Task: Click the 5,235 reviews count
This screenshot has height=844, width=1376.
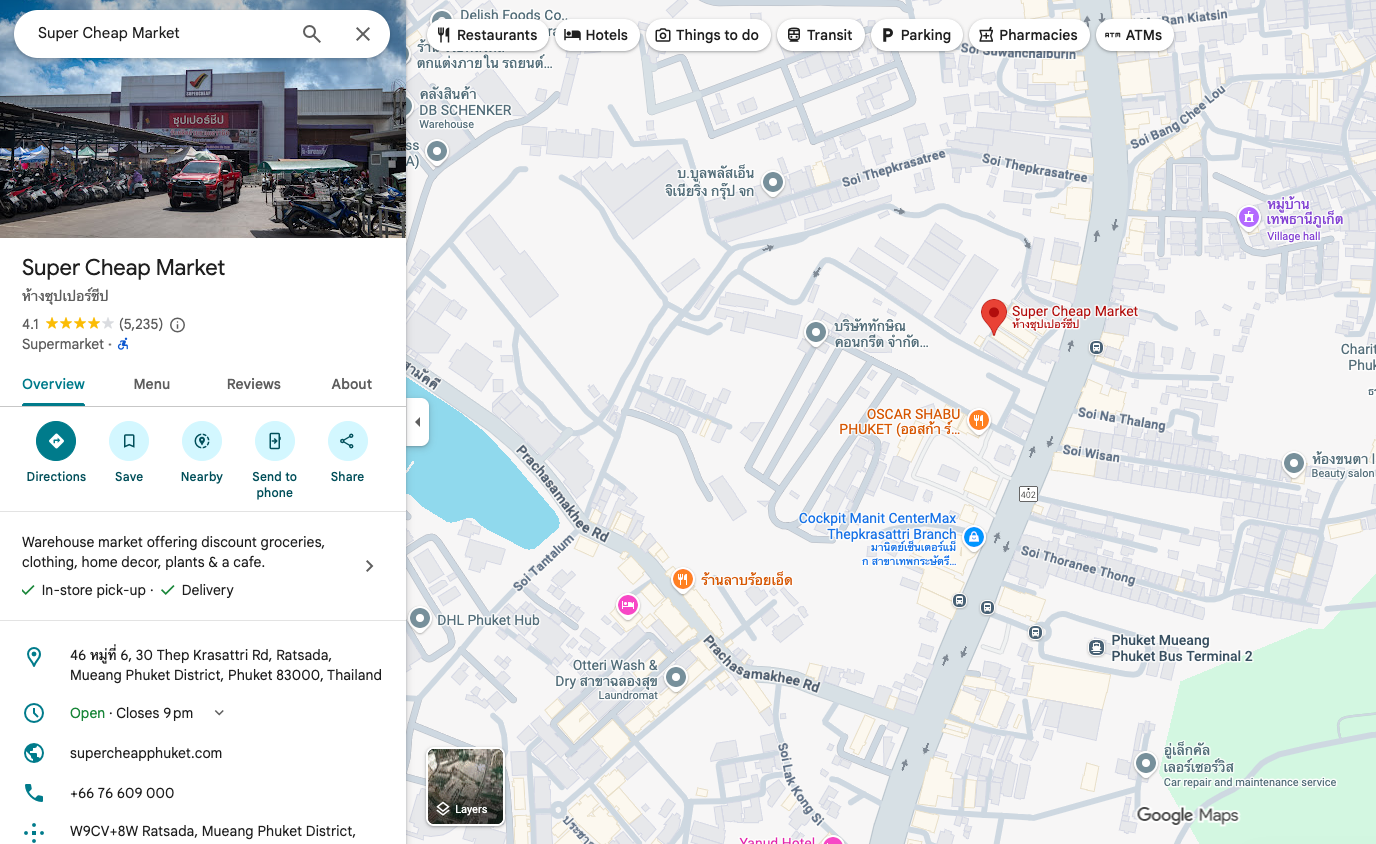Action: pyautogui.click(x=141, y=324)
